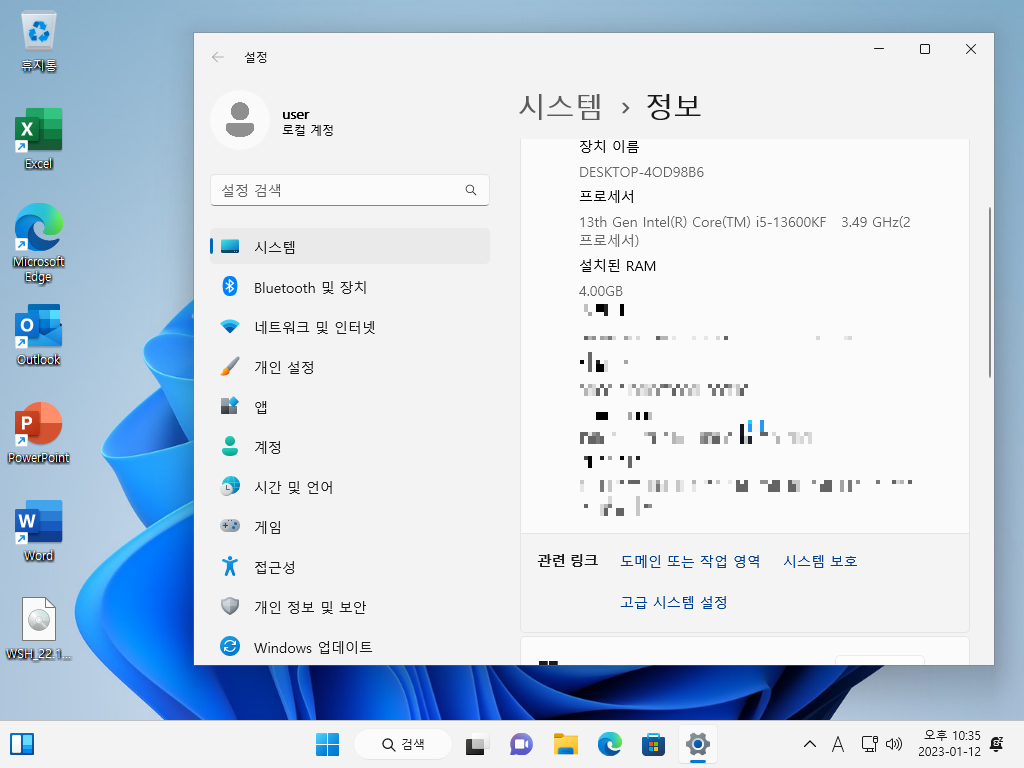Select the PowerPoint desktop shortcut
Image resolution: width=1024 pixels, height=768 pixels.
(39, 433)
